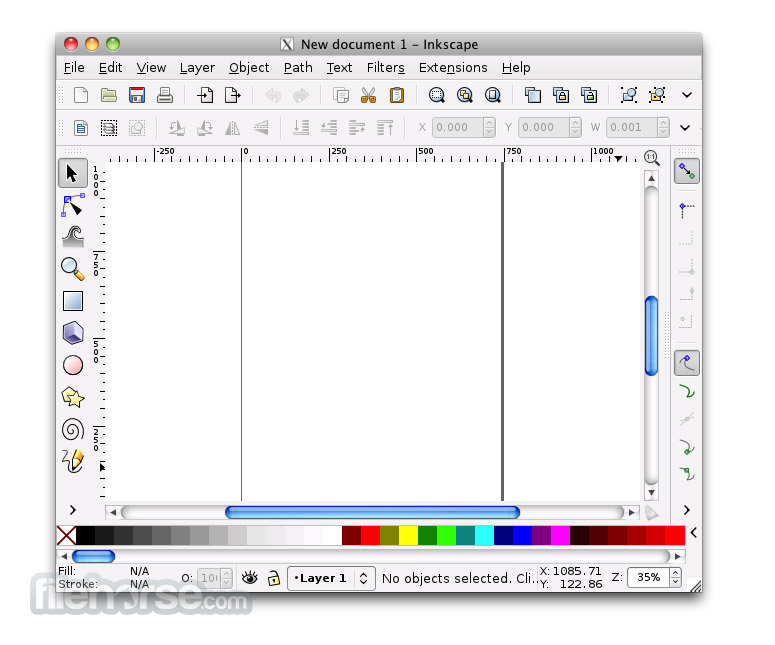This screenshot has width=775, height=645.
Task: Toggle Layer 1 lock icon
Action: click(x=273, y=577)
